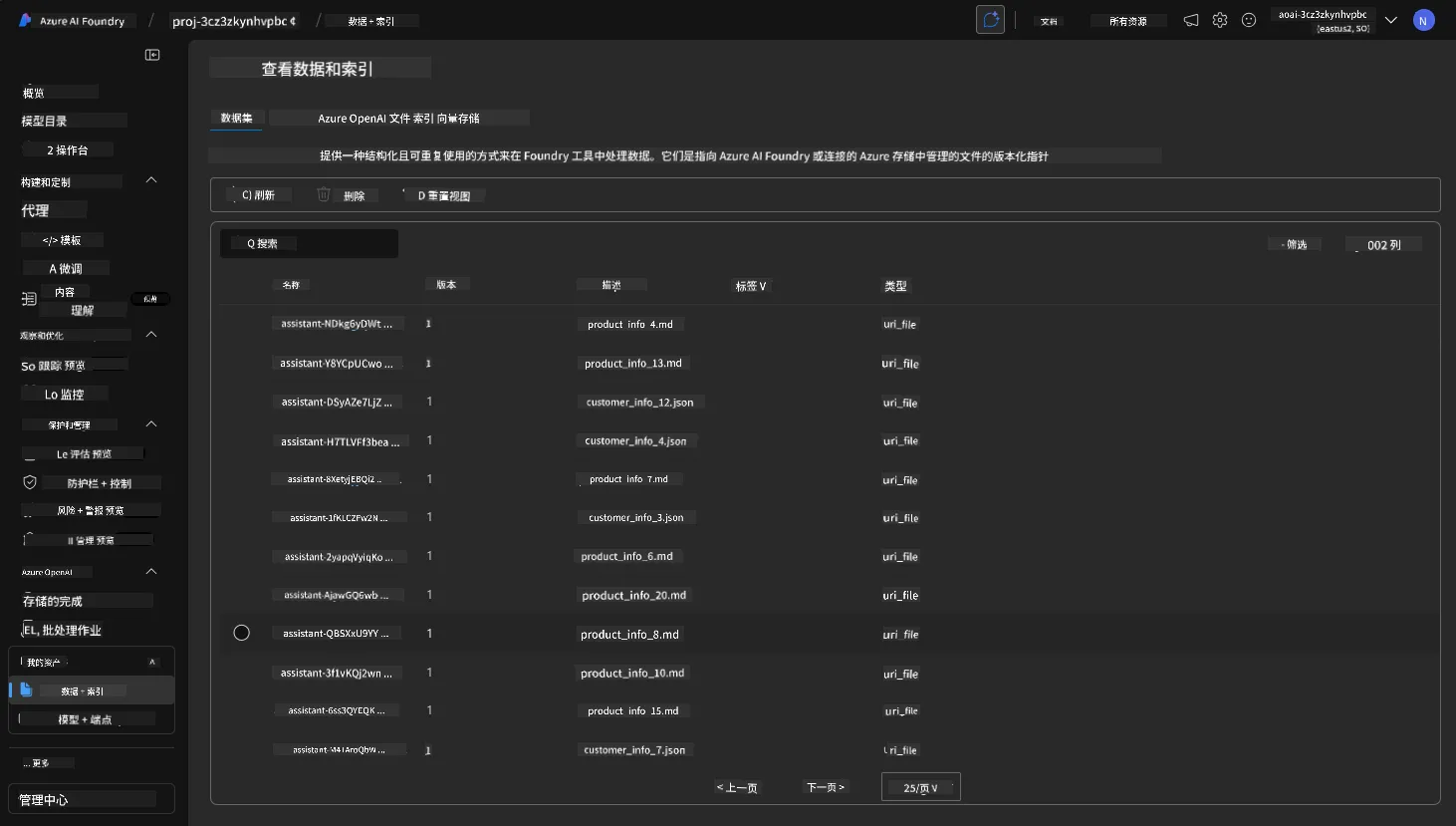
Task: Click the feedback smiley icon
Action: (1249, 20)
